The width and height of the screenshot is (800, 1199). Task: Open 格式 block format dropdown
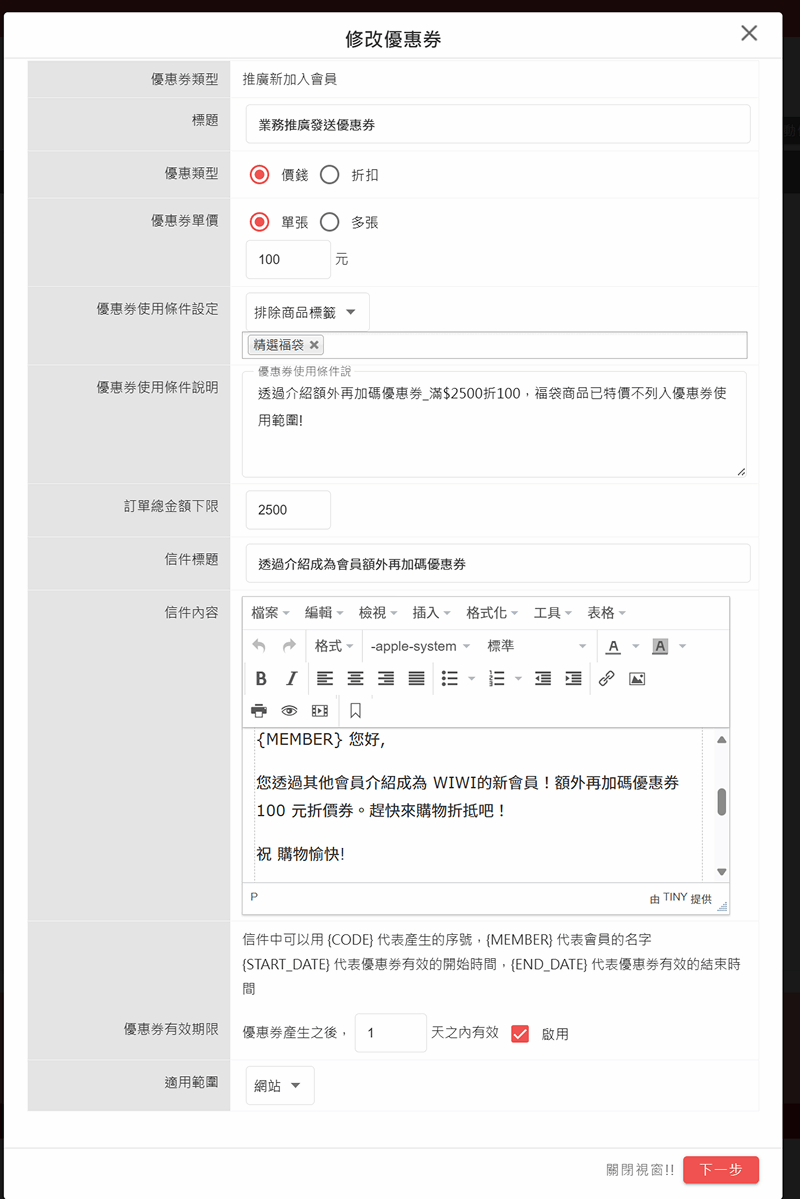click(334, 646)
